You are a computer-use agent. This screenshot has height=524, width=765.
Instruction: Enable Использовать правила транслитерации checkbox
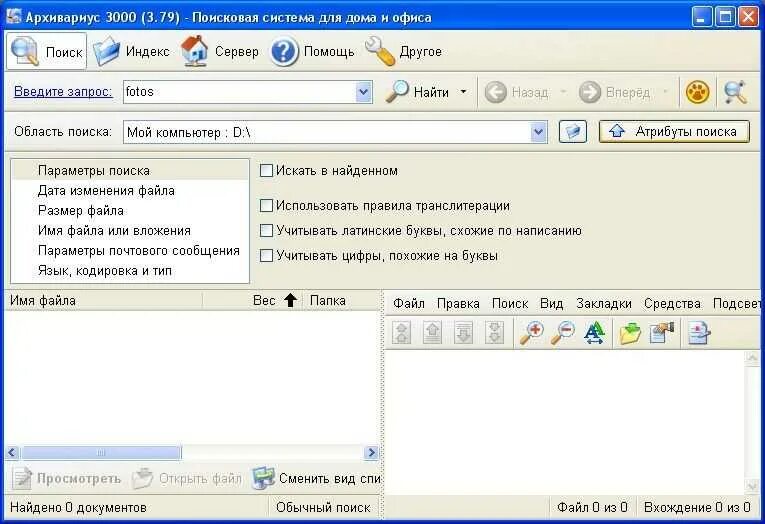pyautogui.click(x=266, y=205)
